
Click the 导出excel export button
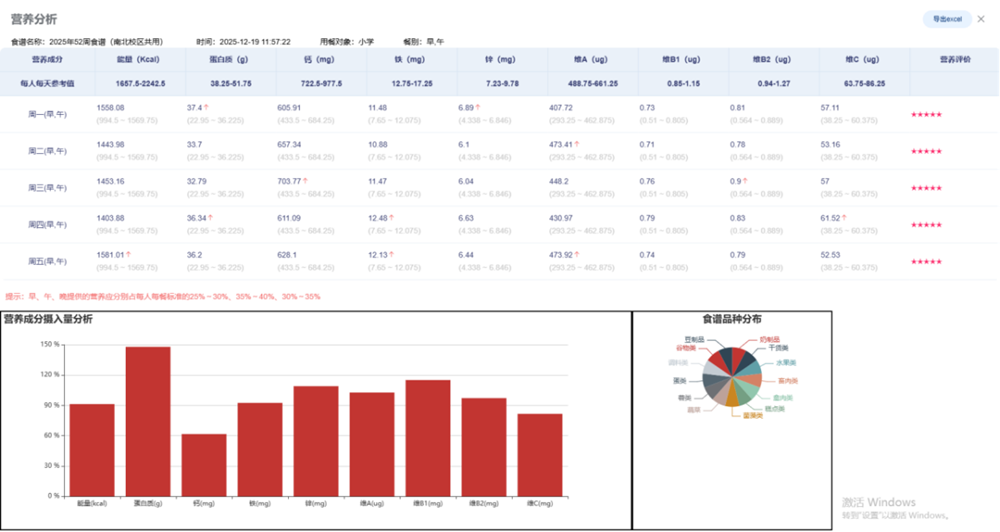tap(946, 19)
